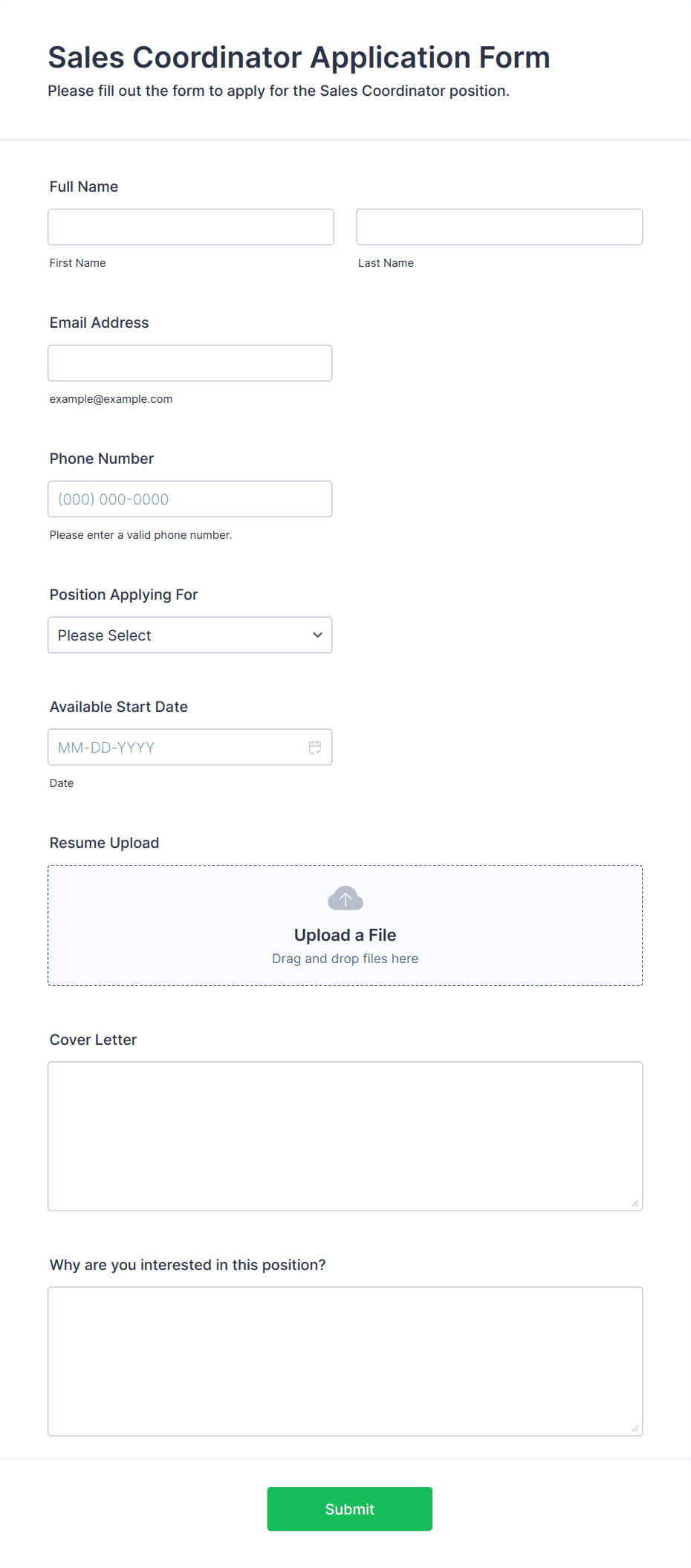Open the calendar date picker icon

tap(315, 747)
